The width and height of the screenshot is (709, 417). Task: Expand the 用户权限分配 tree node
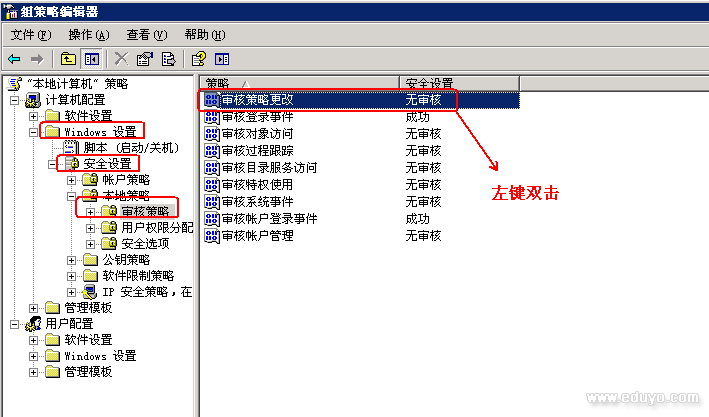pyautogui.click(x=90, y=228)
